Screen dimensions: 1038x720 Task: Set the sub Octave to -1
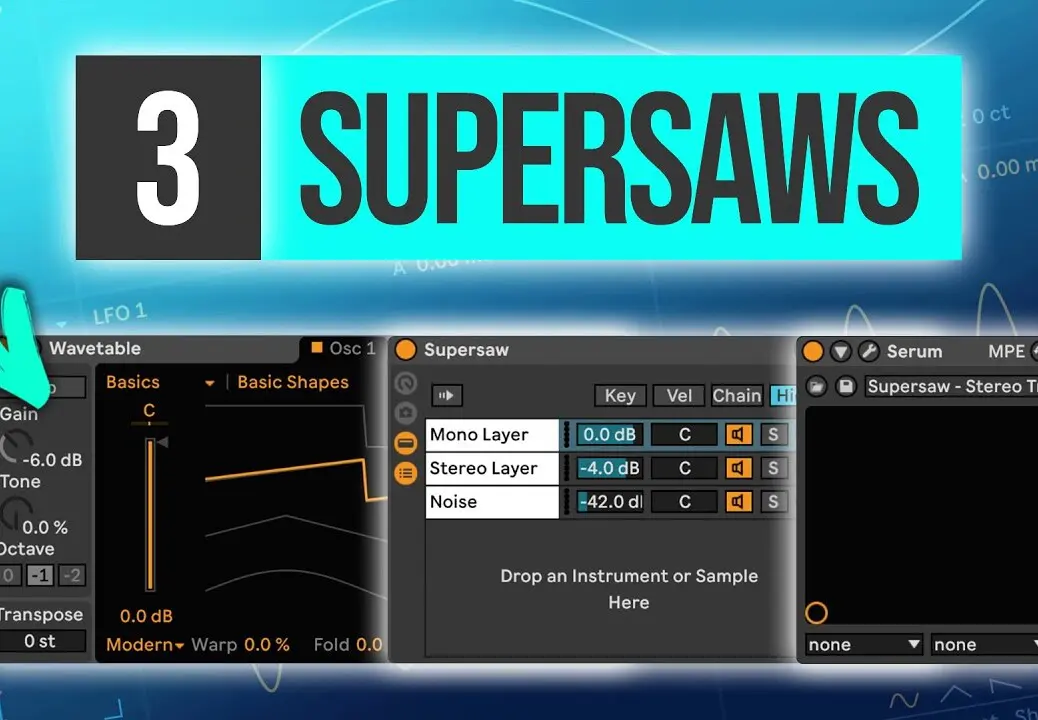pos(40,576)
